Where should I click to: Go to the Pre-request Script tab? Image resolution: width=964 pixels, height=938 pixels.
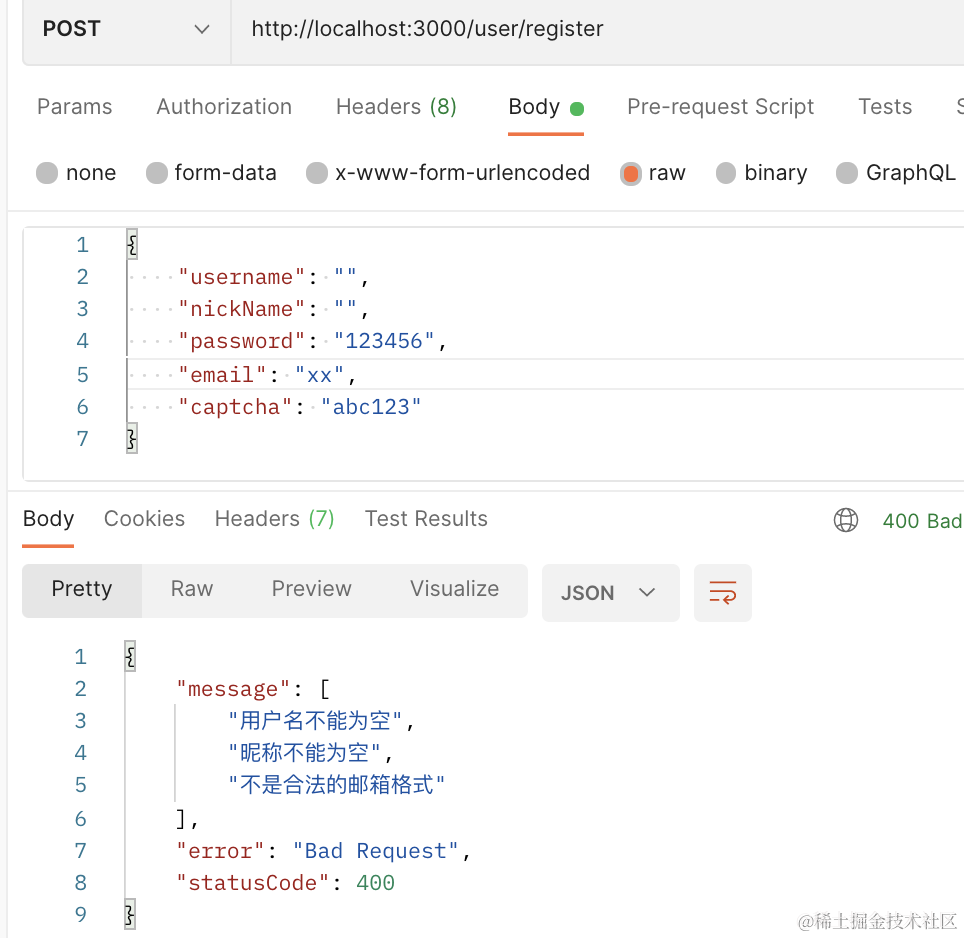pyautogui.click(x=720, y=107)
